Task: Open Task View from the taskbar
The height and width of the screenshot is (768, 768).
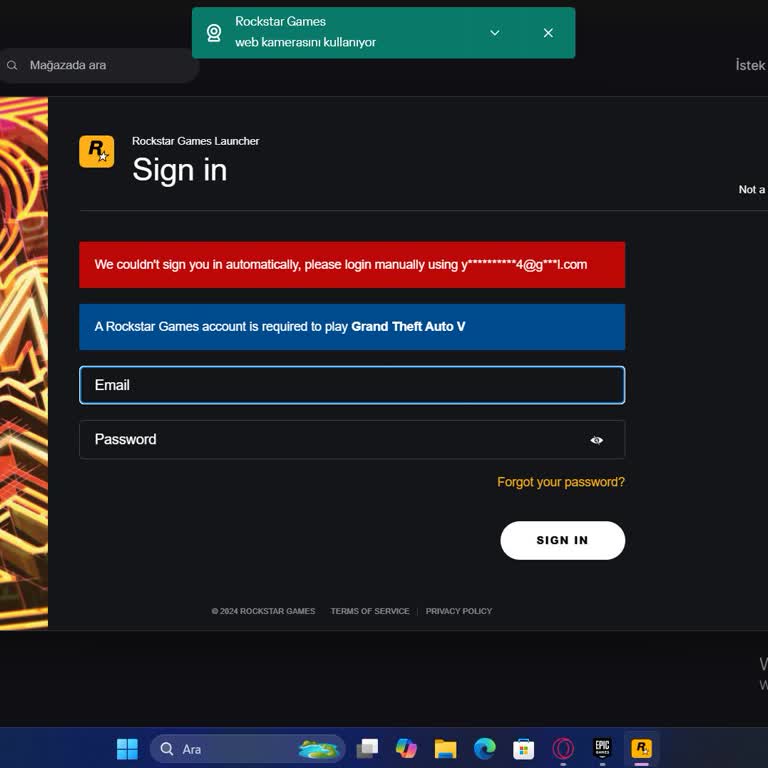Action: (367, 749)
